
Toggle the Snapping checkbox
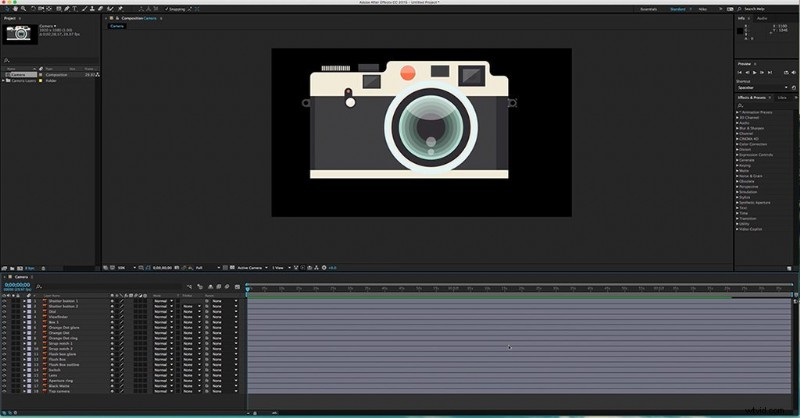pyautogui.click(x=167, y=9)
